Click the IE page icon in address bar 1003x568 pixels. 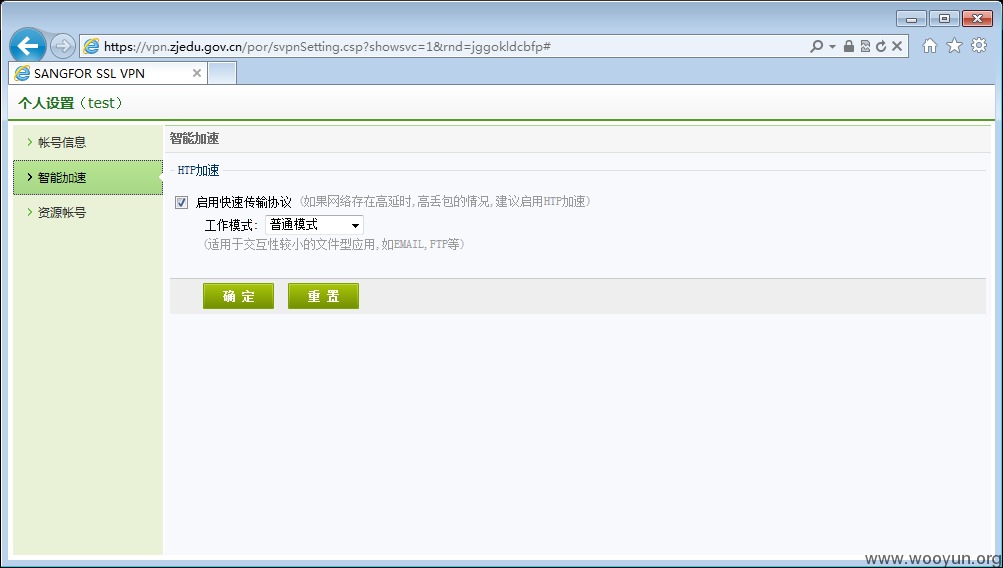(x=91, y=46)
